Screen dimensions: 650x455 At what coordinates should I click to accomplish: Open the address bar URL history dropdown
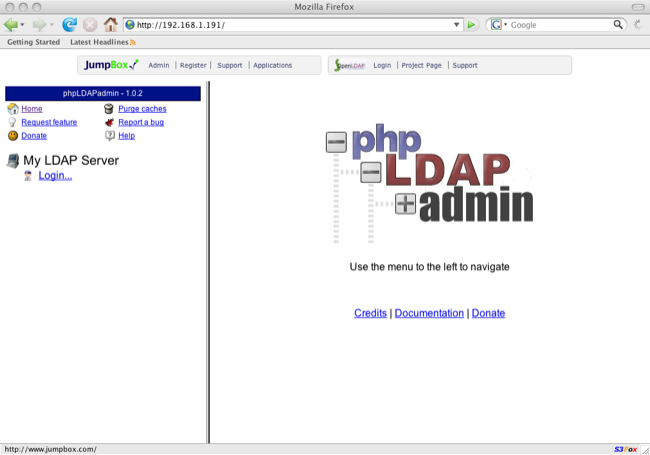[456, 25]
